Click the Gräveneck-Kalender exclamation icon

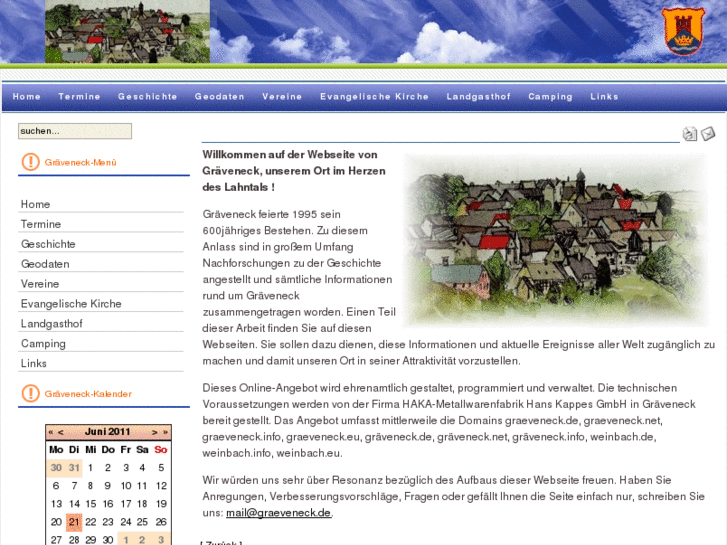(x=31, y=393)
